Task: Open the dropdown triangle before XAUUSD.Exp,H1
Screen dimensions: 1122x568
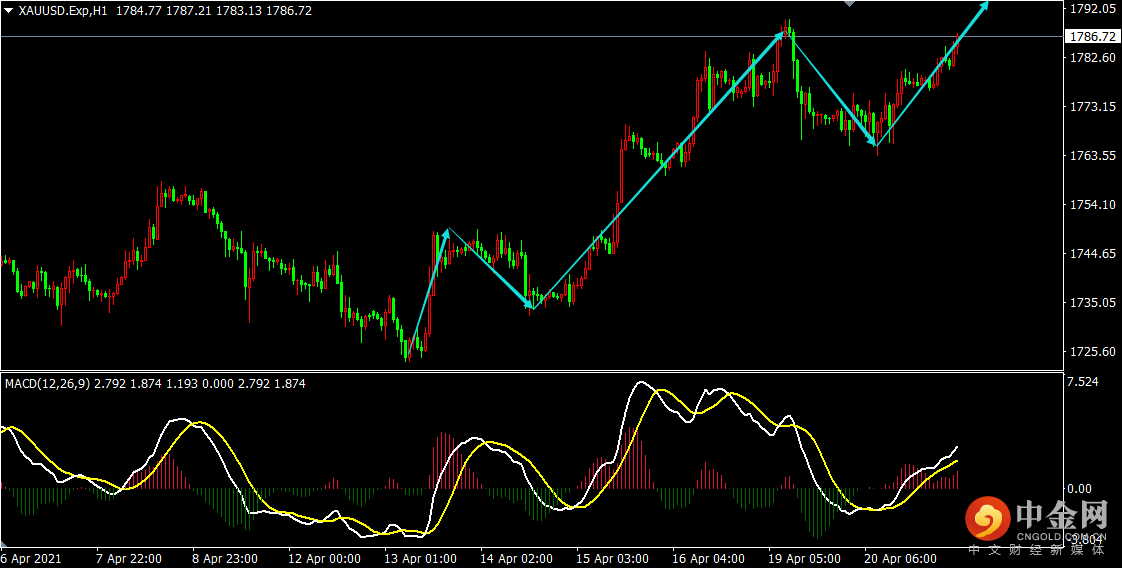Action: 8,11
